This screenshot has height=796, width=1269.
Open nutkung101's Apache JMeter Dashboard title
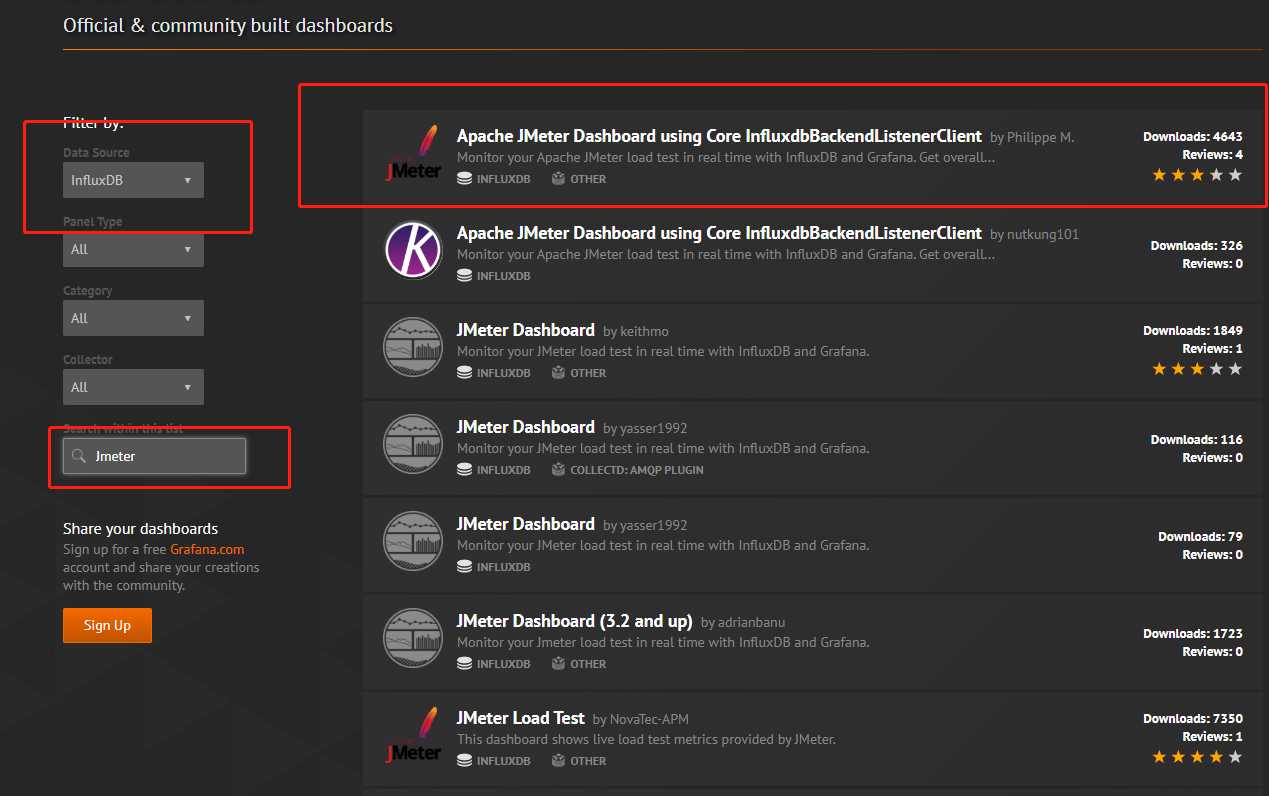click(719, 233)
